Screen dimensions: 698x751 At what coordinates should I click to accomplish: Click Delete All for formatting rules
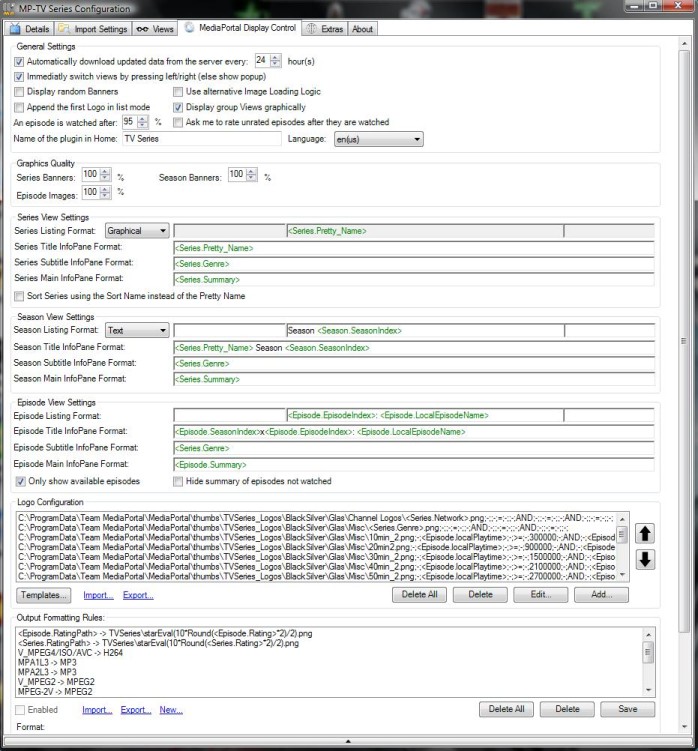[506, 709]
